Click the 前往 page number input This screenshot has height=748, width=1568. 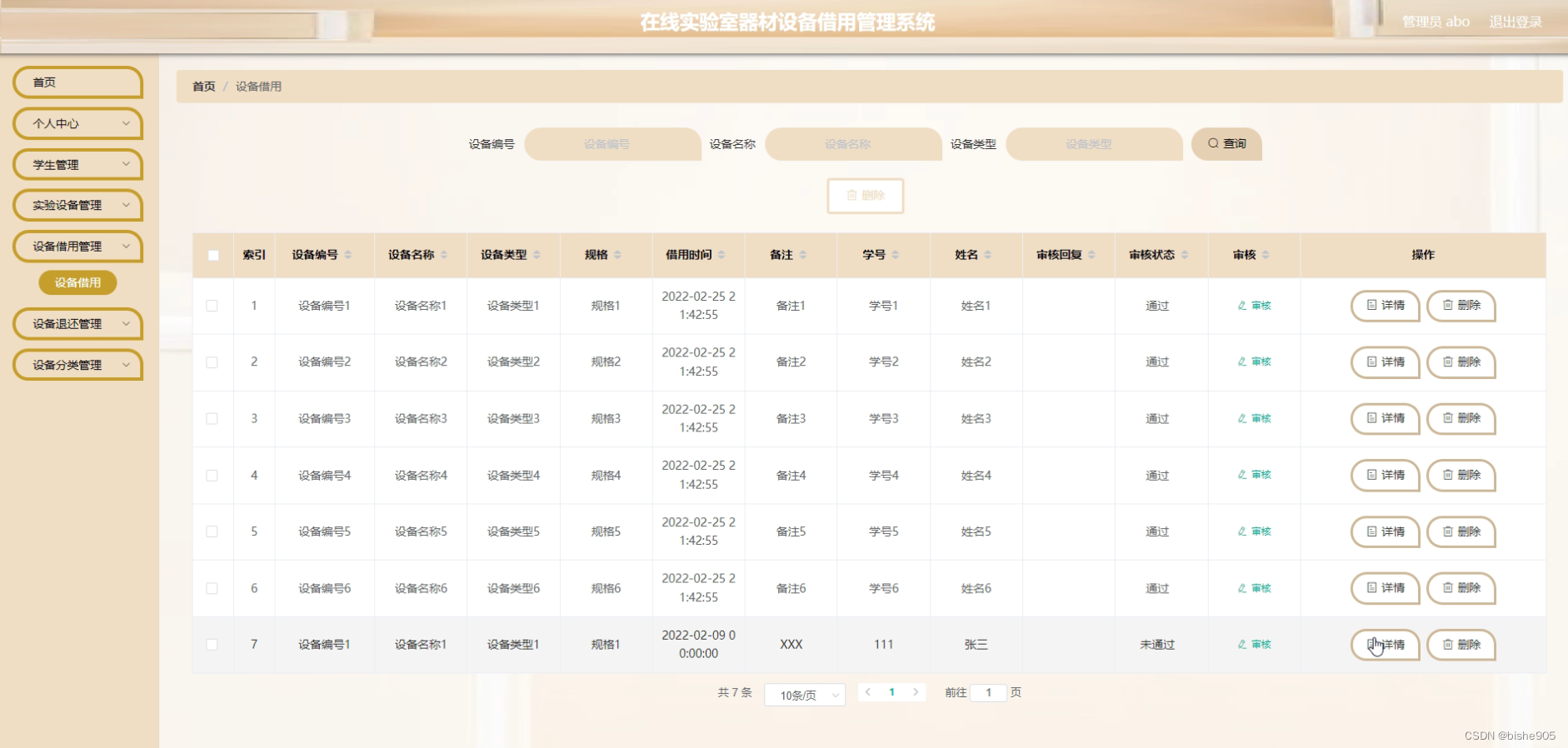[989, 692]
